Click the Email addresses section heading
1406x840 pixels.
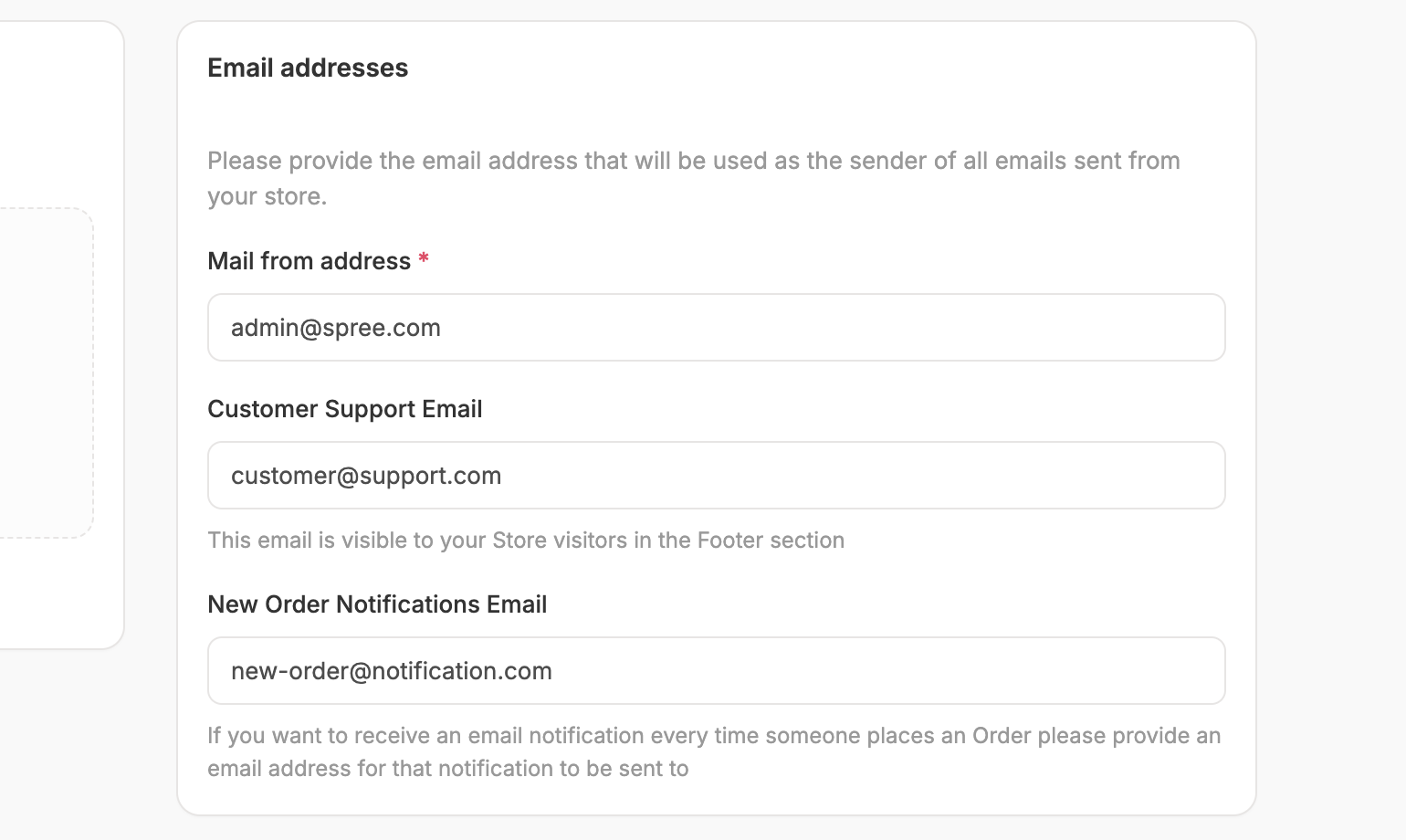click(x=308, y=68)
